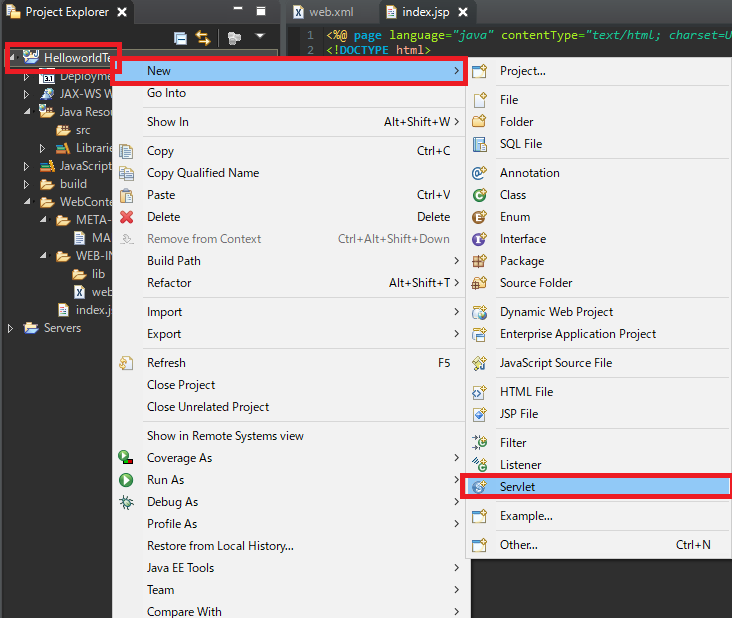The image size is (732, 618).
Task: Select index.jsp file in Project Explorer
Action: (84, 310)
